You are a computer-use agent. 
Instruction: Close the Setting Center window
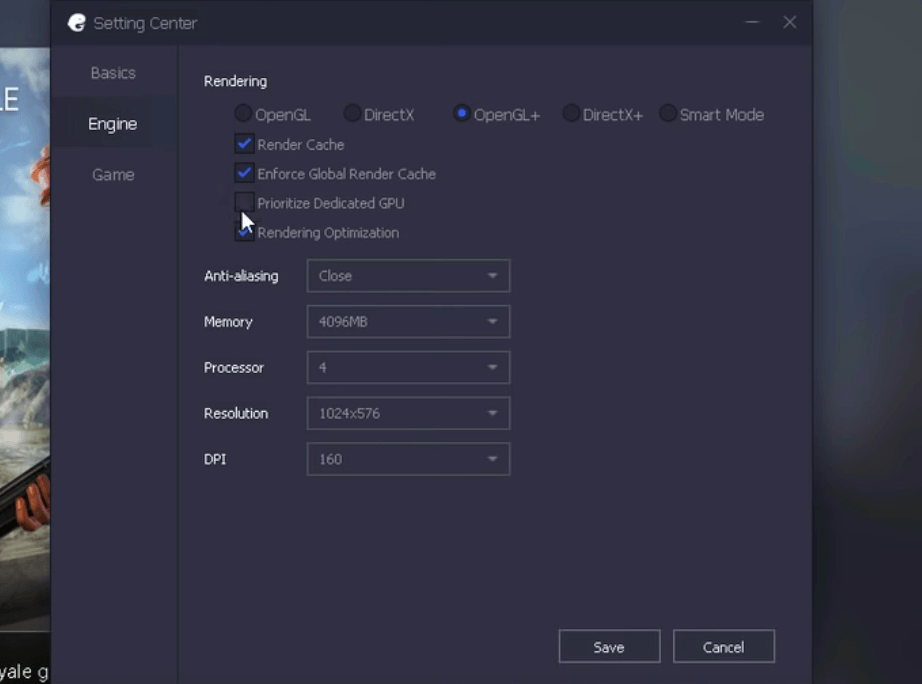point(790,22)
